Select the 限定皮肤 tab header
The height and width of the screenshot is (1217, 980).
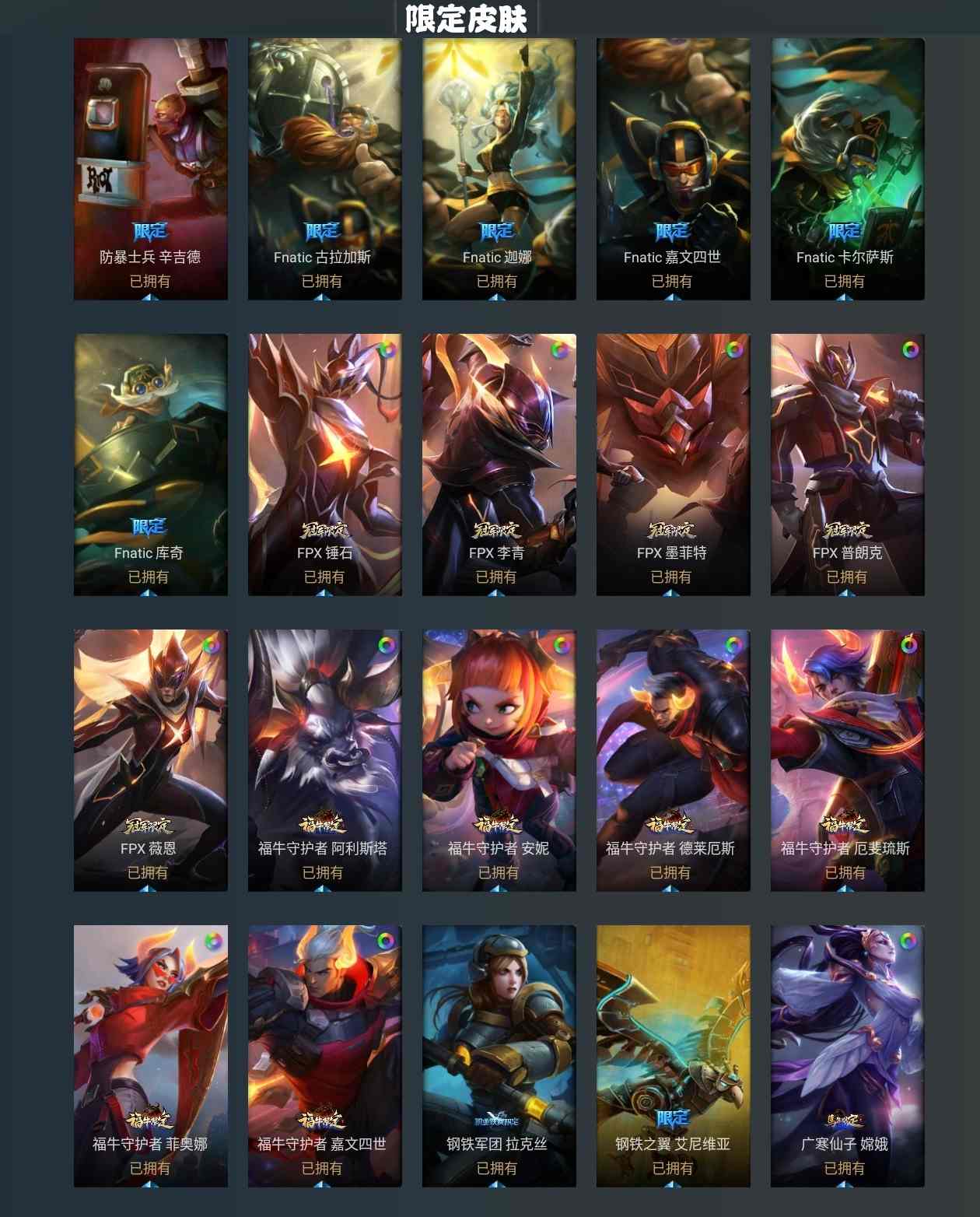pos(466,19)
